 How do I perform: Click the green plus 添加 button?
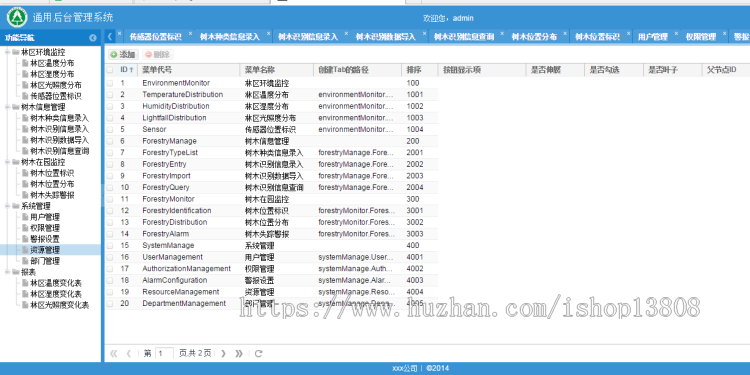point(123,55)
